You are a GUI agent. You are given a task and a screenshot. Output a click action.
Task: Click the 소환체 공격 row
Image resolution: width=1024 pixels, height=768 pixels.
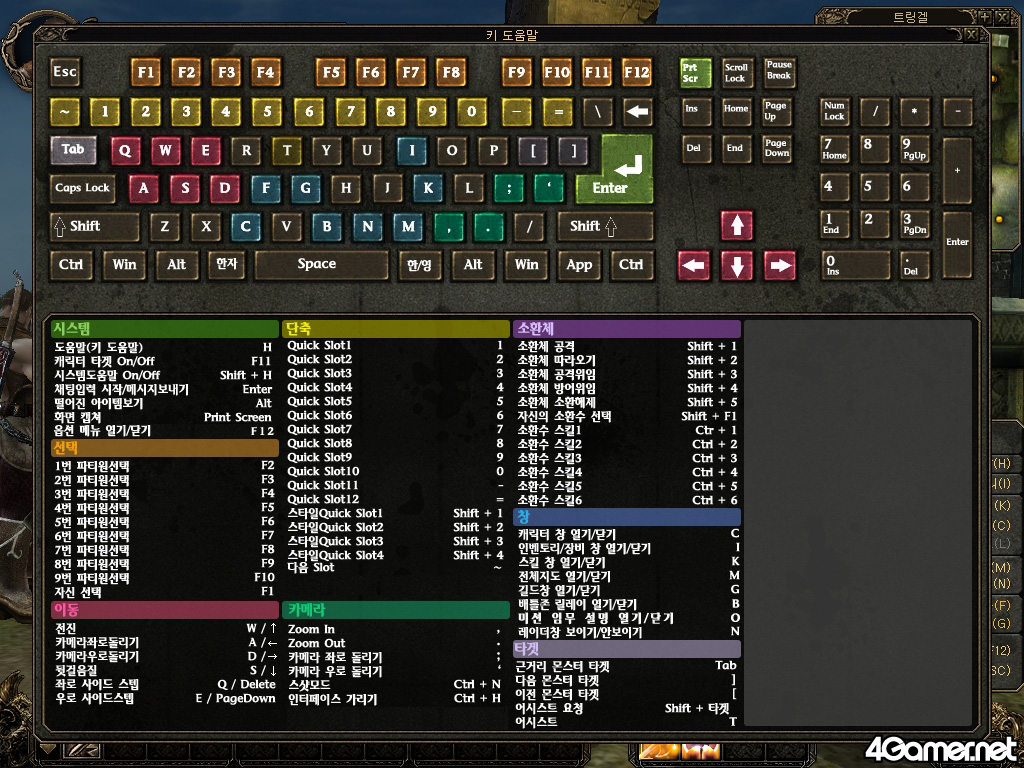tap(627, 347)
